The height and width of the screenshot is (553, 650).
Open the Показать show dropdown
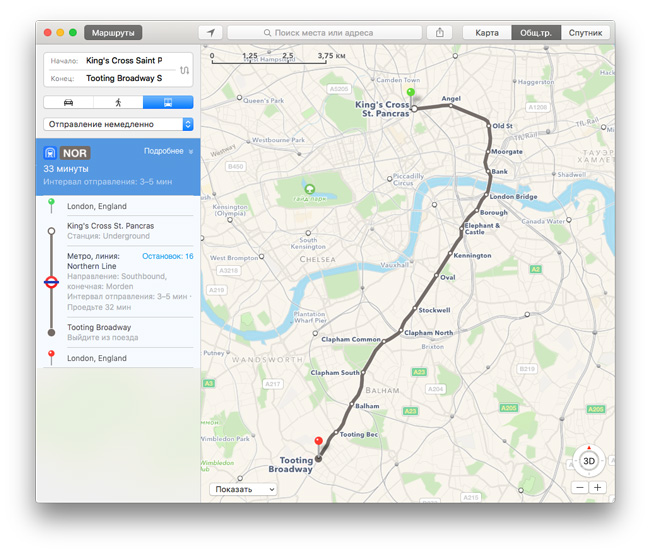[243, 489]
